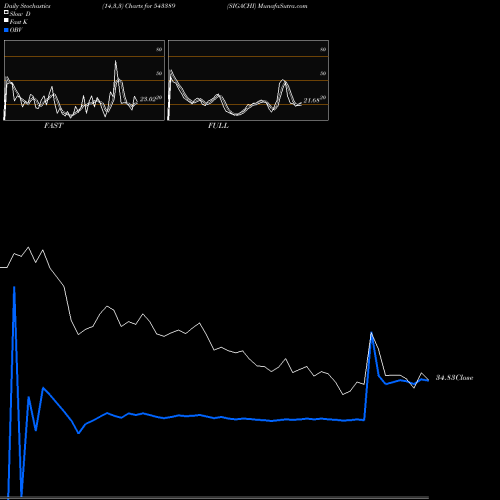Select the 'OBV' legend label
The image size is (500, 500).
coord(16,30)
